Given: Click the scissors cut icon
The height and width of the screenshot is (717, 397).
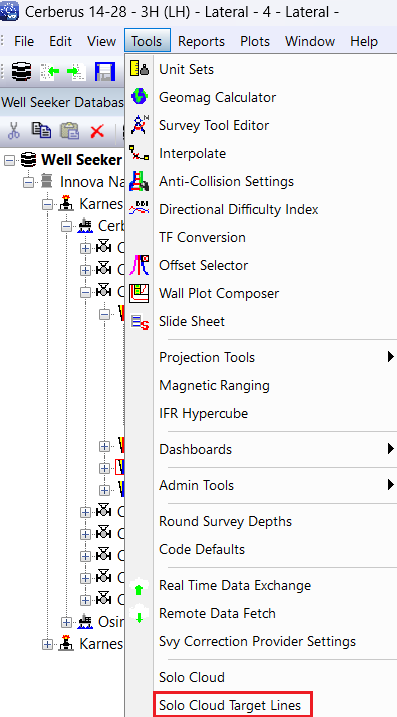Looking at the screenshot, I should pyautogui.click(x=14, y=131).
